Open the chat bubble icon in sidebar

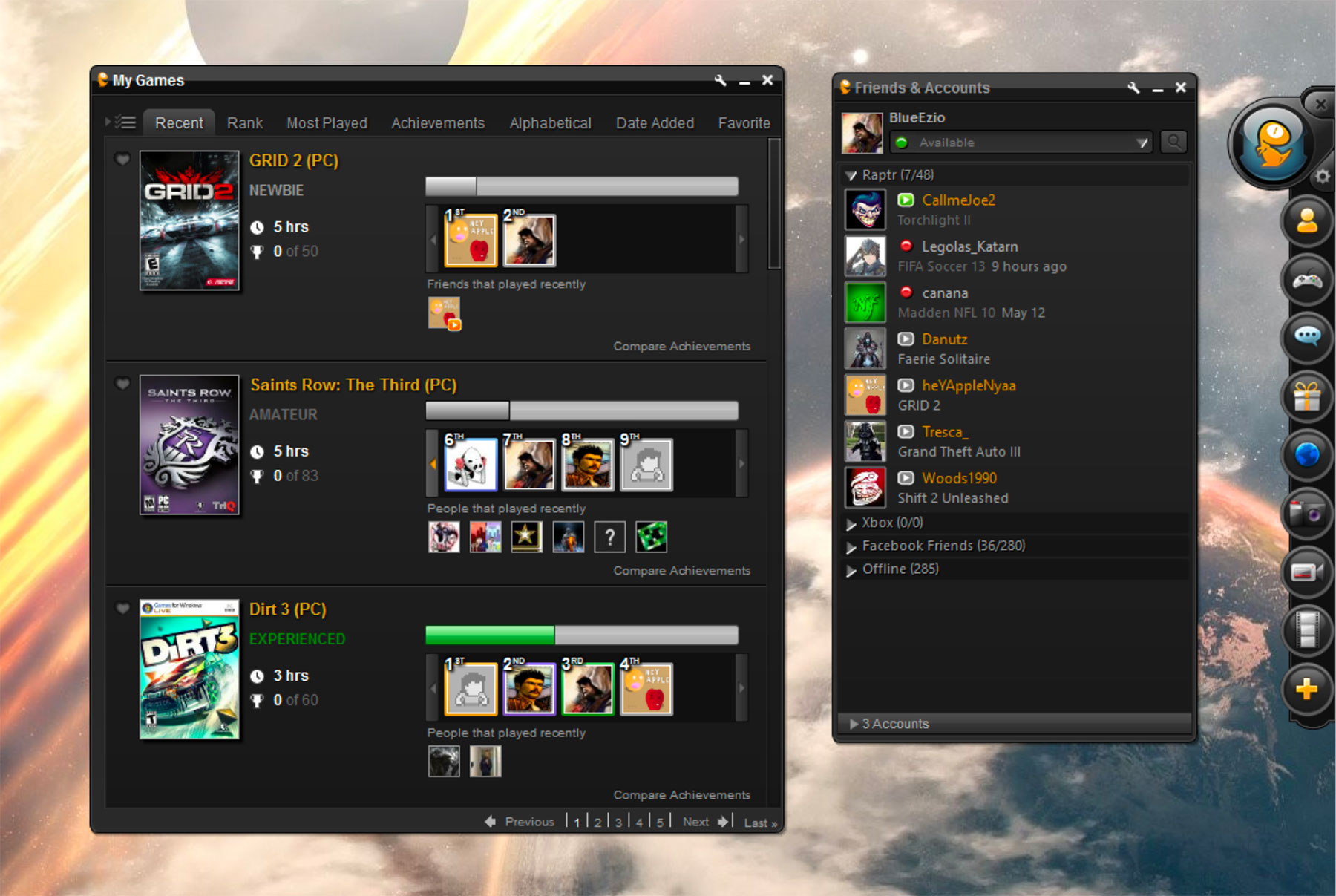1307,337
